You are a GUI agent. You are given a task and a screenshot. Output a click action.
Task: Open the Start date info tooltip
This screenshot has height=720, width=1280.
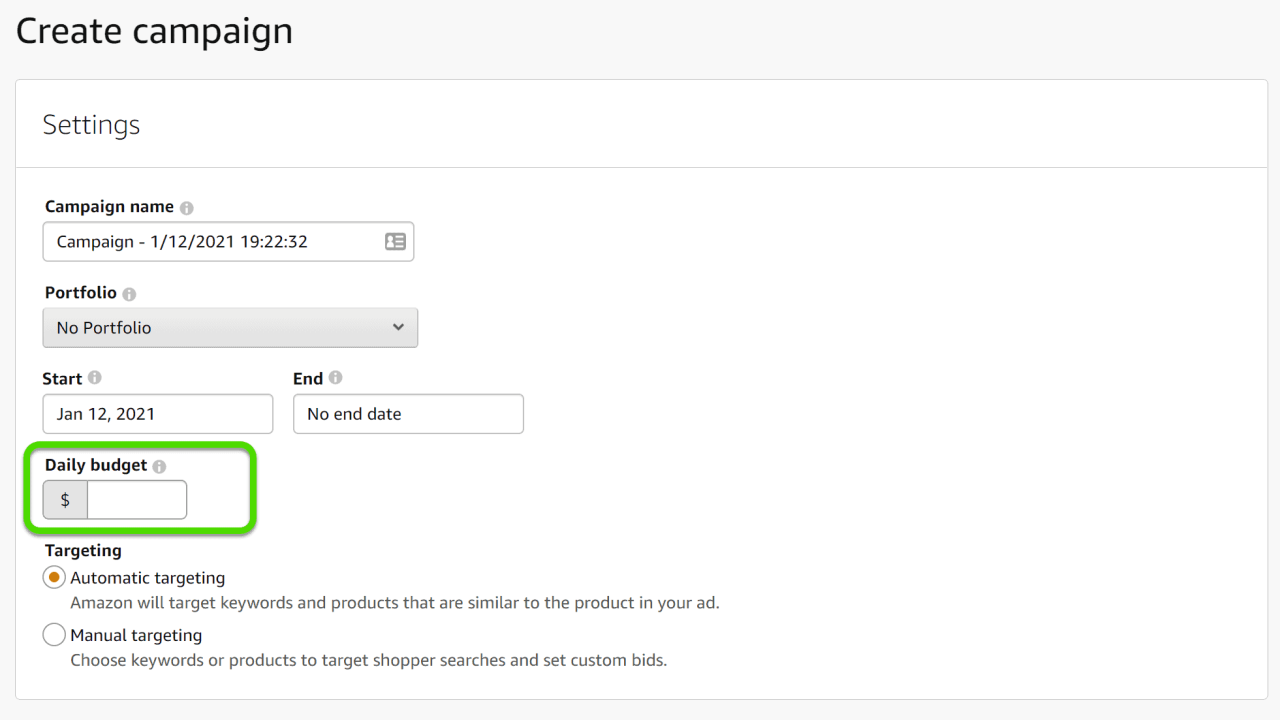tap(95, 378)
